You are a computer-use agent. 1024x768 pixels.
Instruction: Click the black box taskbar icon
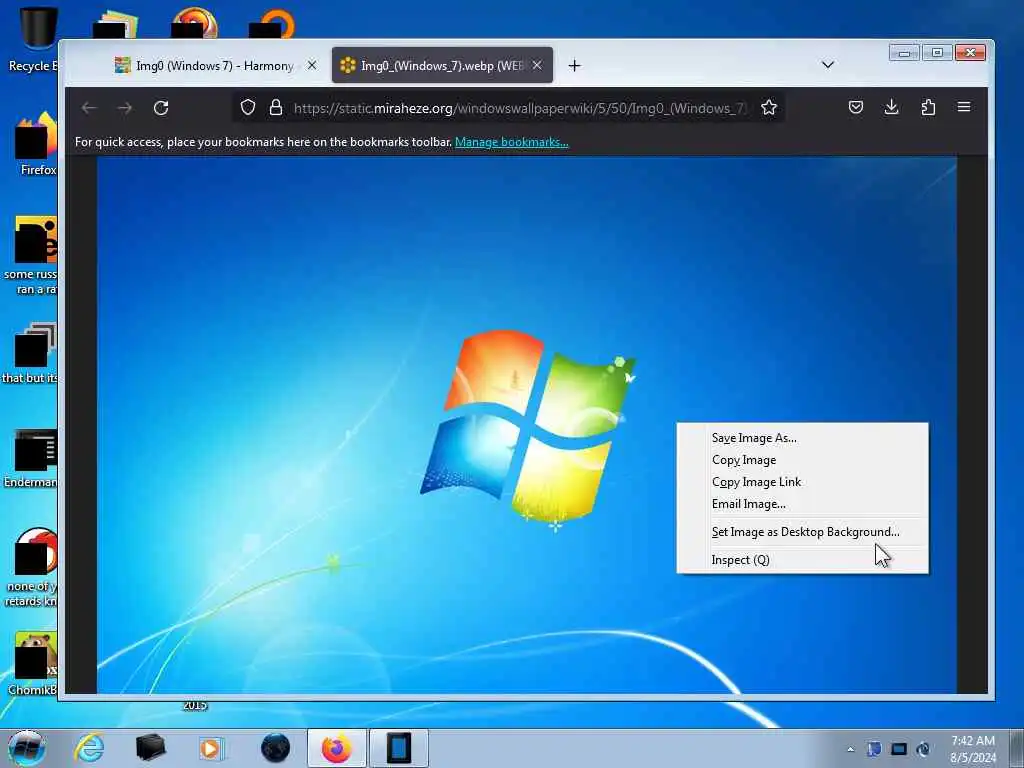click(x=150, y=748)
